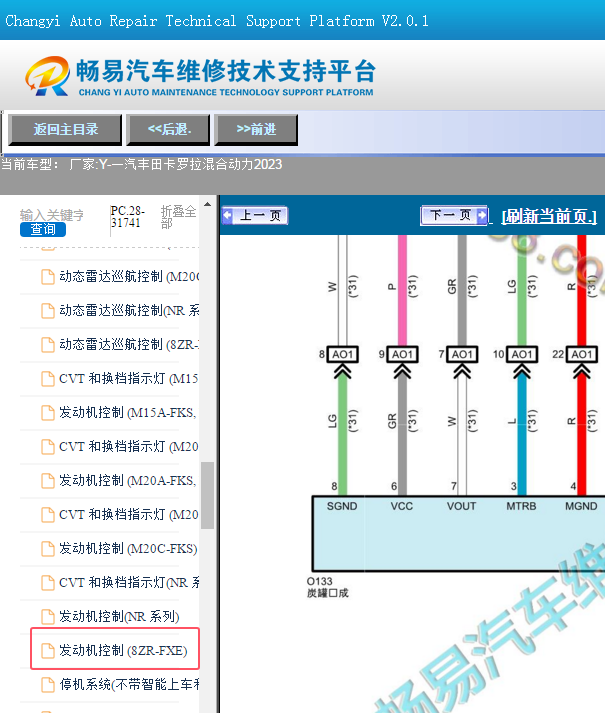The height and width of the screenshot is (713, 605).
Task: Click left arrow icon on 上一页
Action: (227, 216)
